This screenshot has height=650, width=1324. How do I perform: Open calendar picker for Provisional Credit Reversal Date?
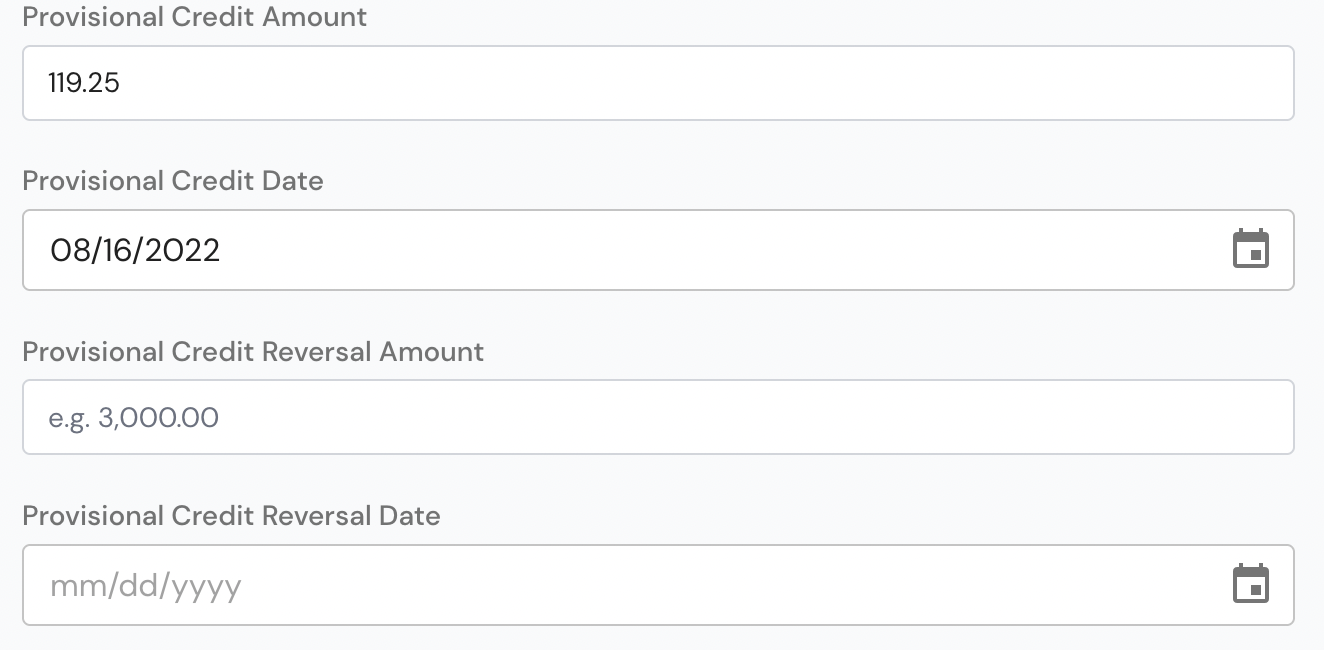coord(1250,584)
